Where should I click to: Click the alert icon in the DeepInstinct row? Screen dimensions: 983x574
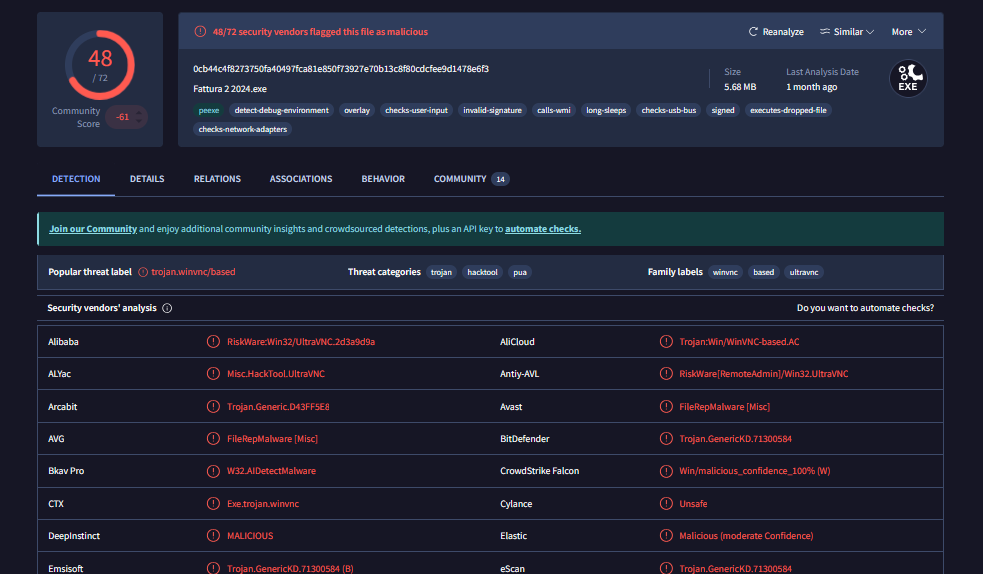(213, 536)
